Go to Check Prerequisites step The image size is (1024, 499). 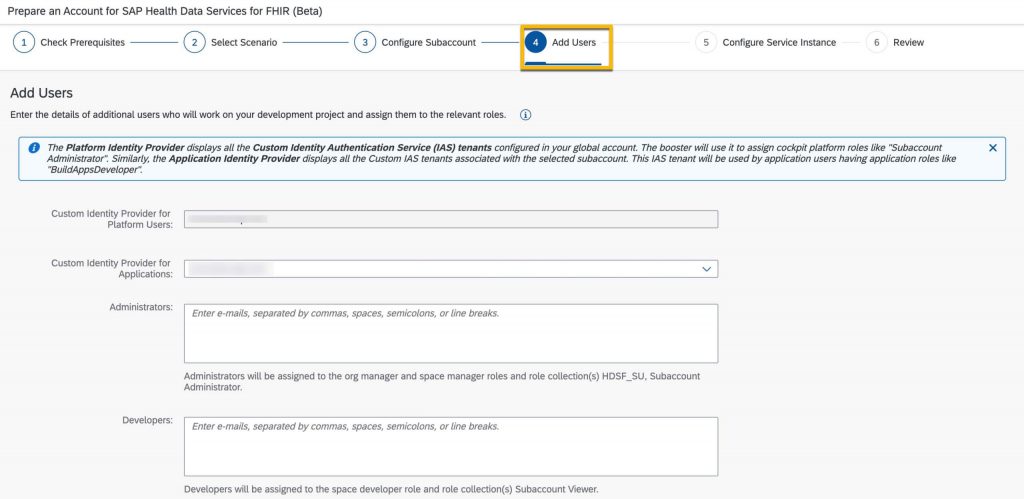(x=82, y=42)
